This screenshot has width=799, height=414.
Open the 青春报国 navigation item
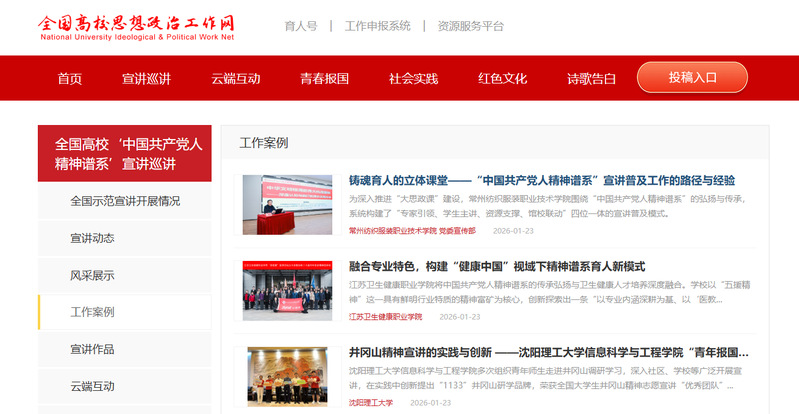tap(324, 79)
